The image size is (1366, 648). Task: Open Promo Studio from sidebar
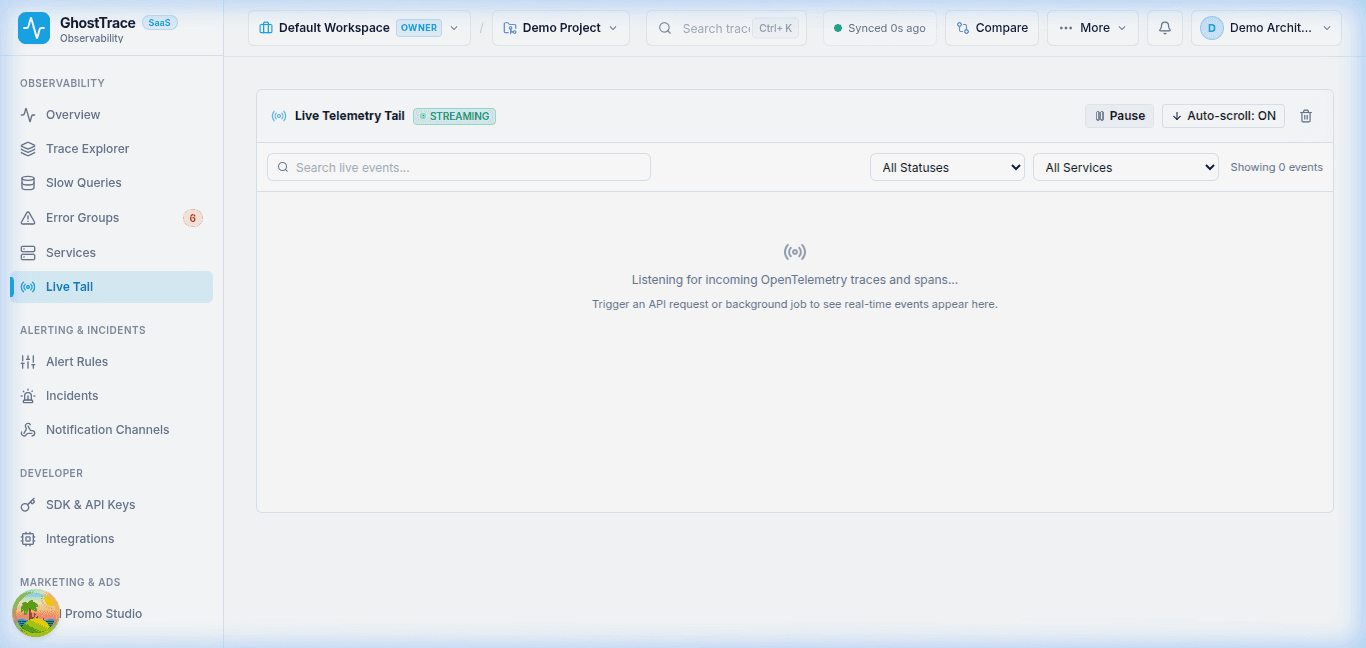(111, 614)
